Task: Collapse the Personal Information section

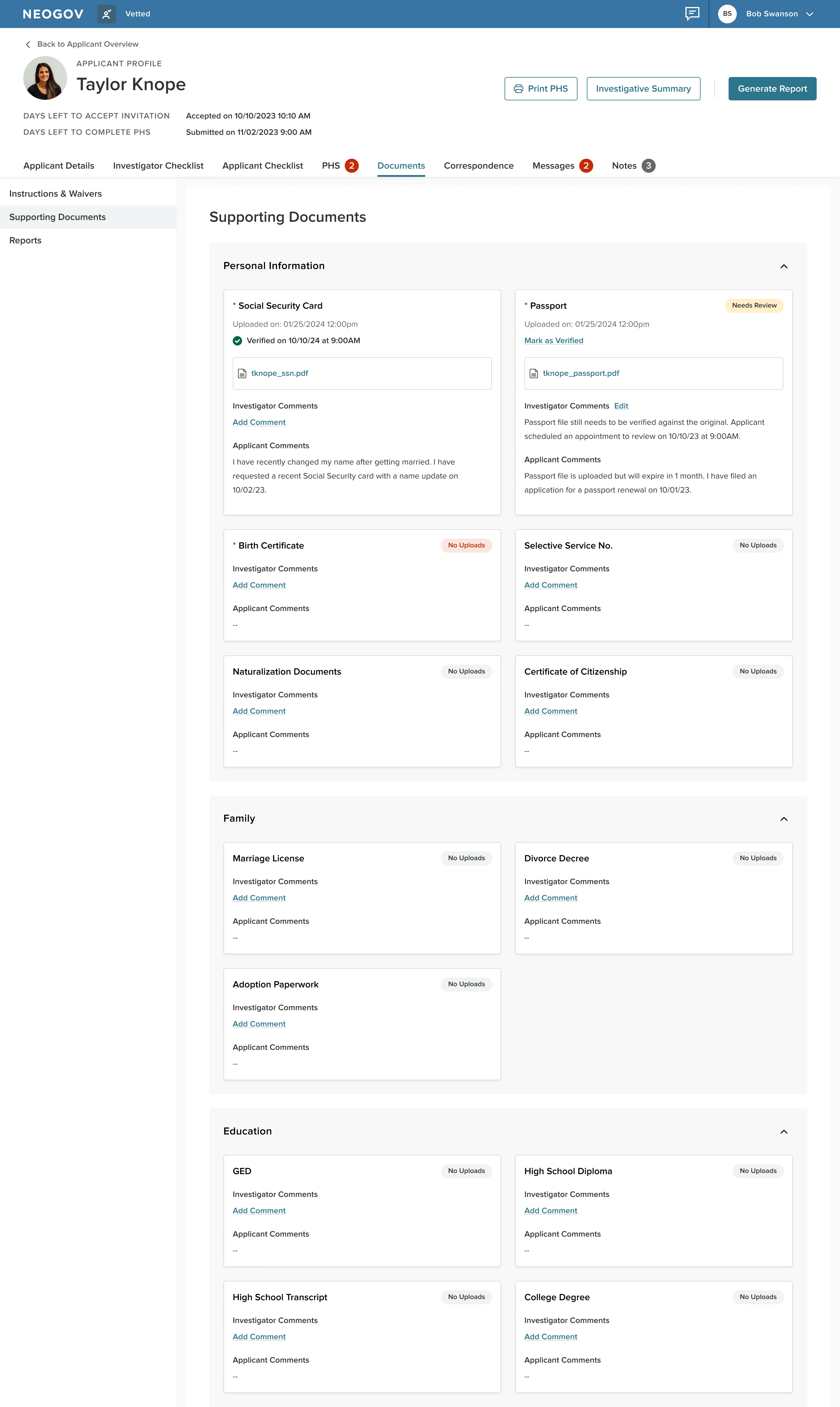Action: click(x=783, y=267)
